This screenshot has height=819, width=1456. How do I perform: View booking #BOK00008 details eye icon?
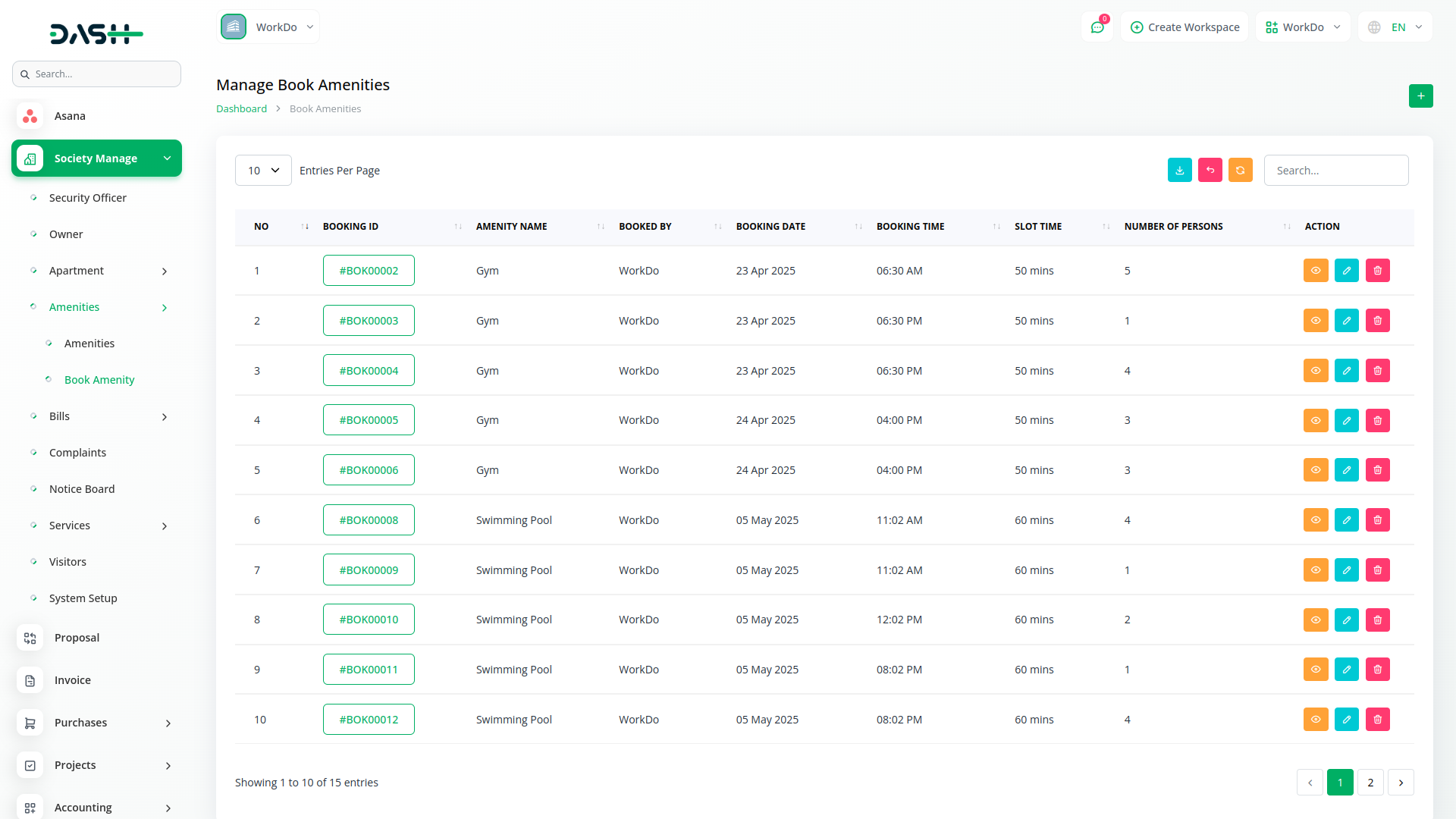coord(1316,520)
